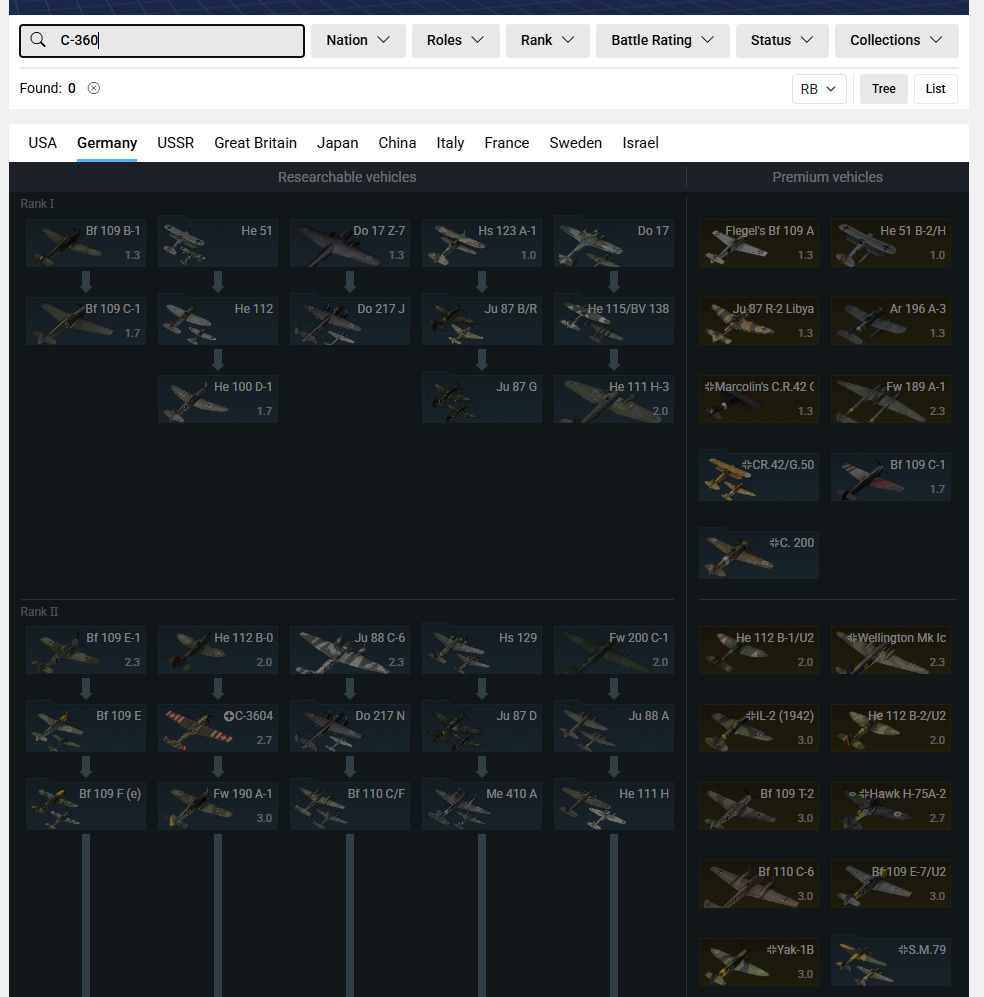Switch to the Great Britain tab

(255, 143)
